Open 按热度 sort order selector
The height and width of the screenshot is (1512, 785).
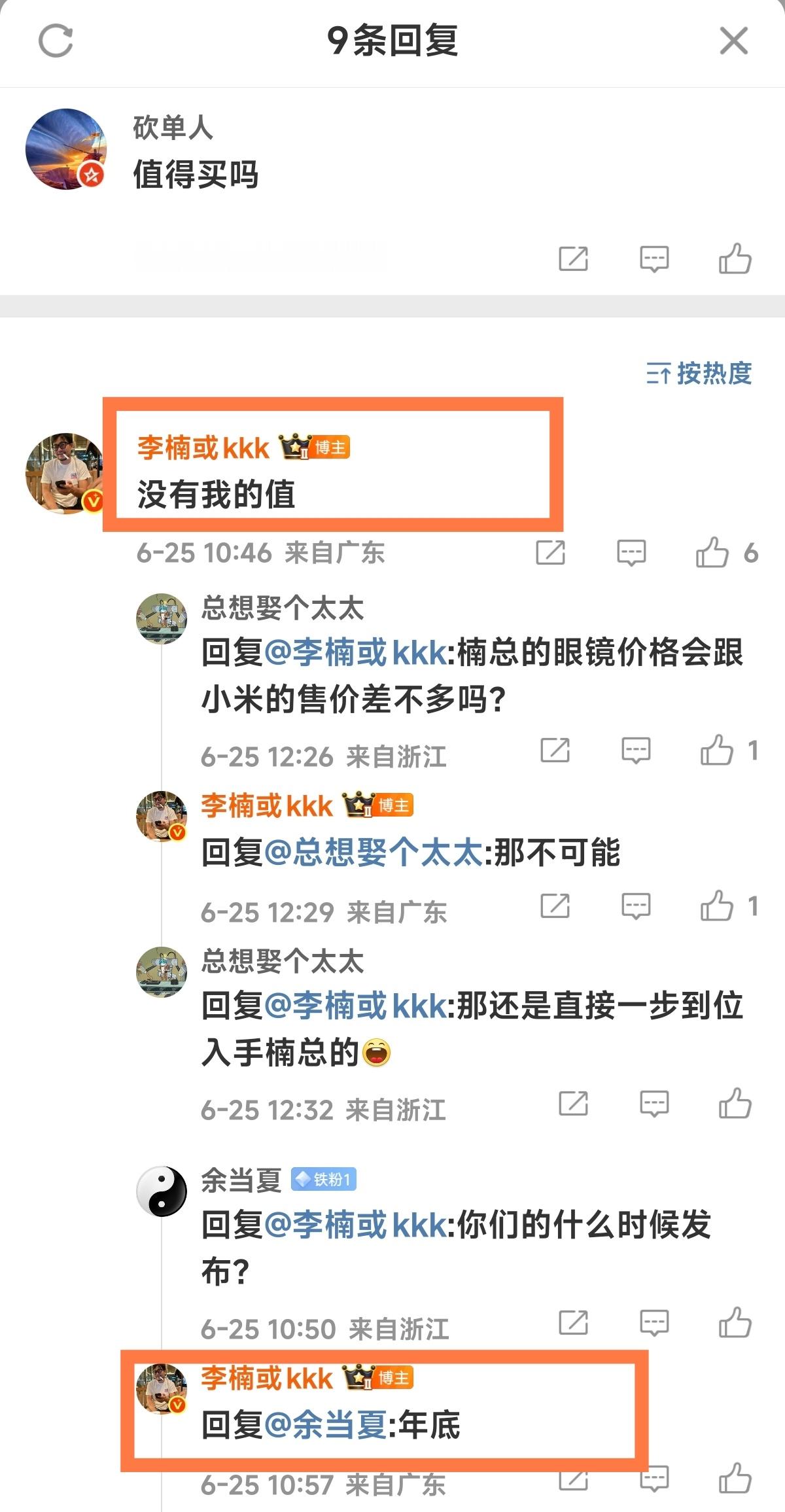click(699, 374)
